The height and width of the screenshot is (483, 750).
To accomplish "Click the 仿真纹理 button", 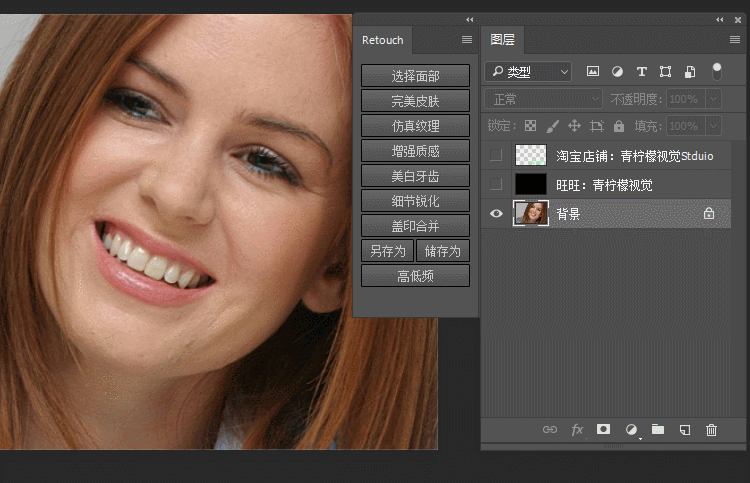I will click(415, 126).
